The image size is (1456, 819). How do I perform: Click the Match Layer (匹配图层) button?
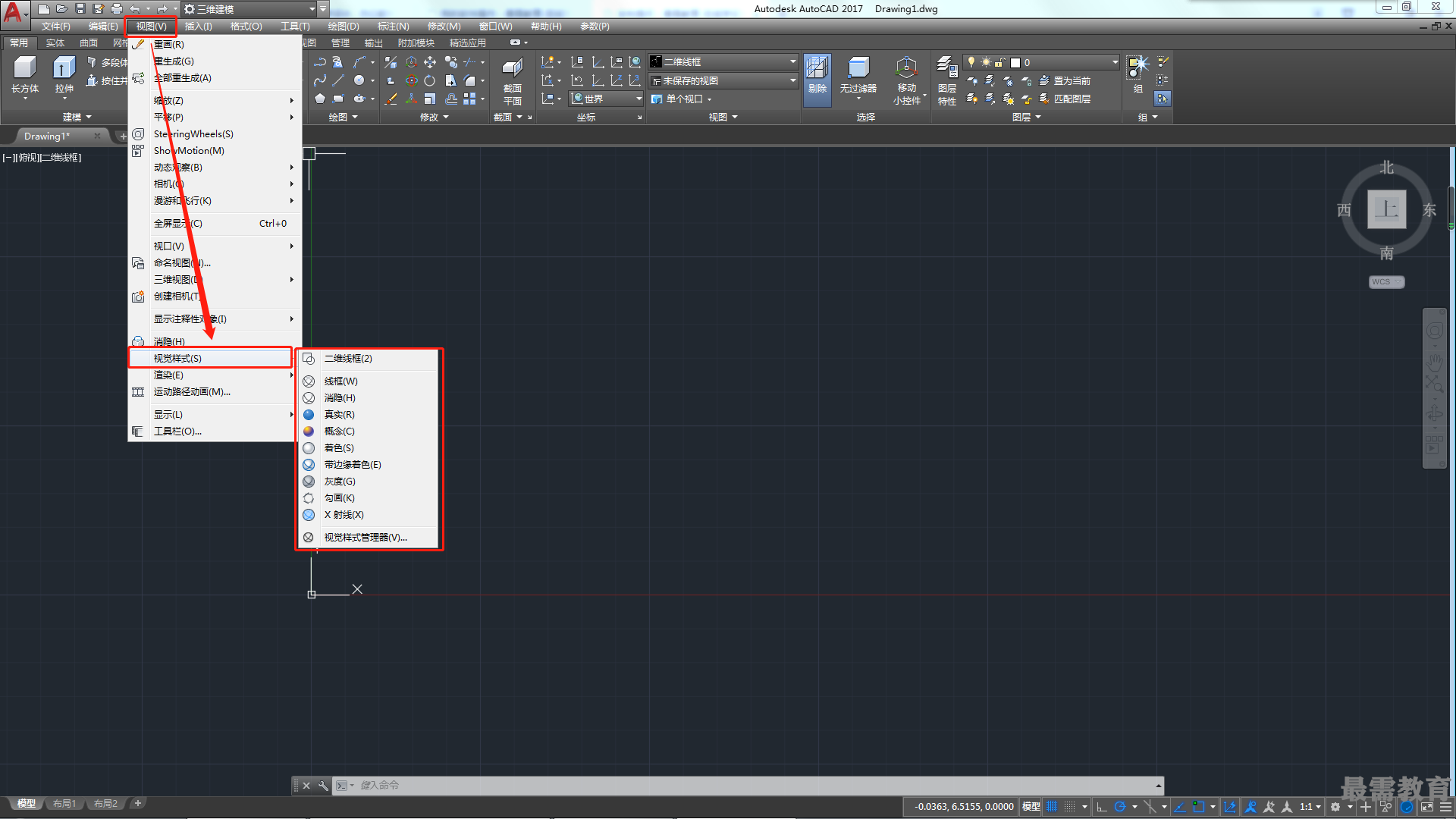pyautogui.click(x=1065, y=99)
